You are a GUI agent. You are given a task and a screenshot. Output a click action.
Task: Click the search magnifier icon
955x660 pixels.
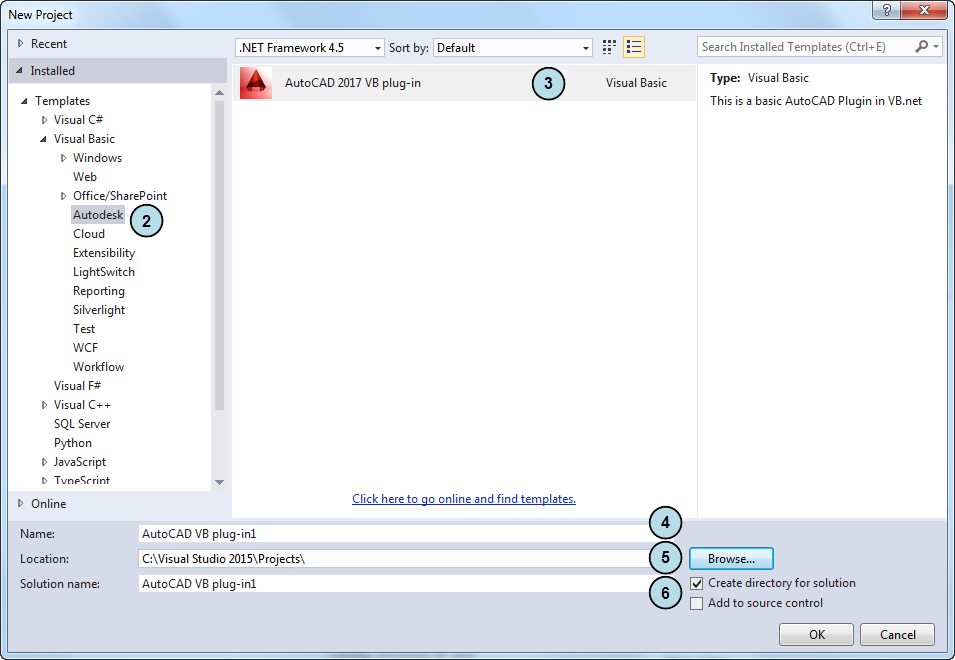[x=922, y=46]
